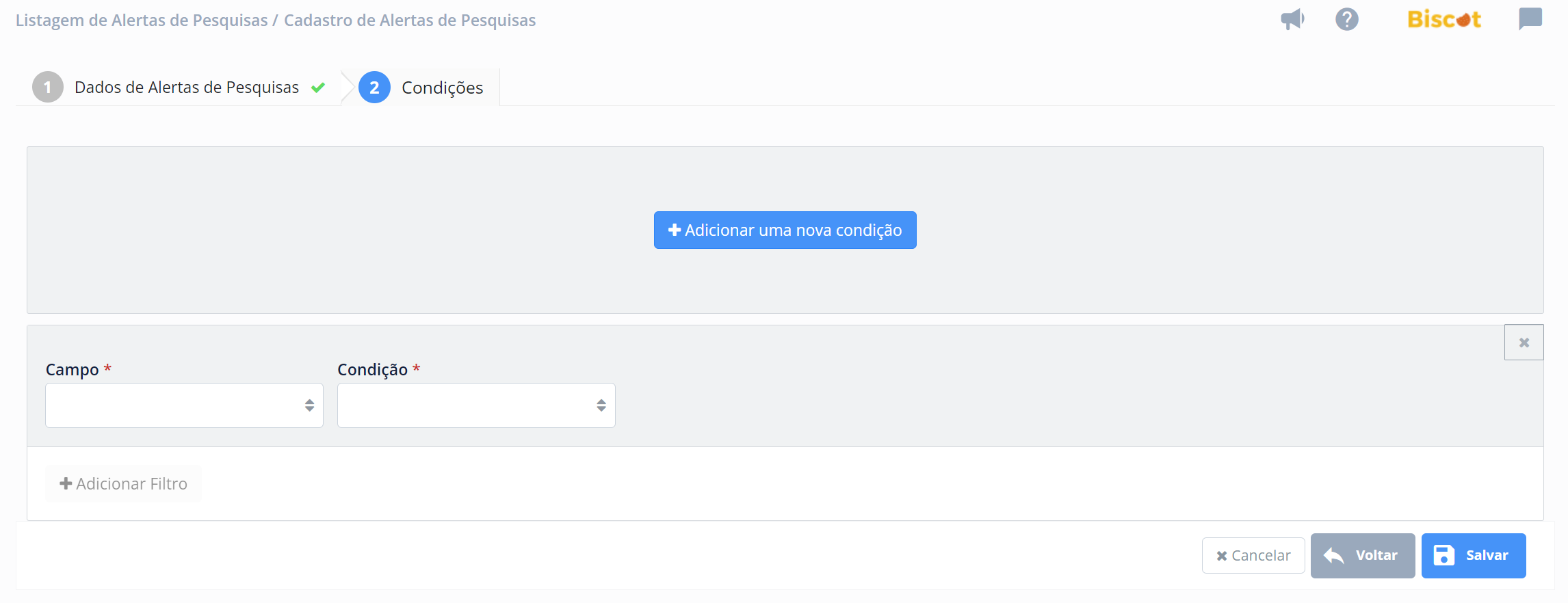Open the Condição dropdown
Image resolution: width=1568 pixels, height=603 pixels.
coord(476,405)
